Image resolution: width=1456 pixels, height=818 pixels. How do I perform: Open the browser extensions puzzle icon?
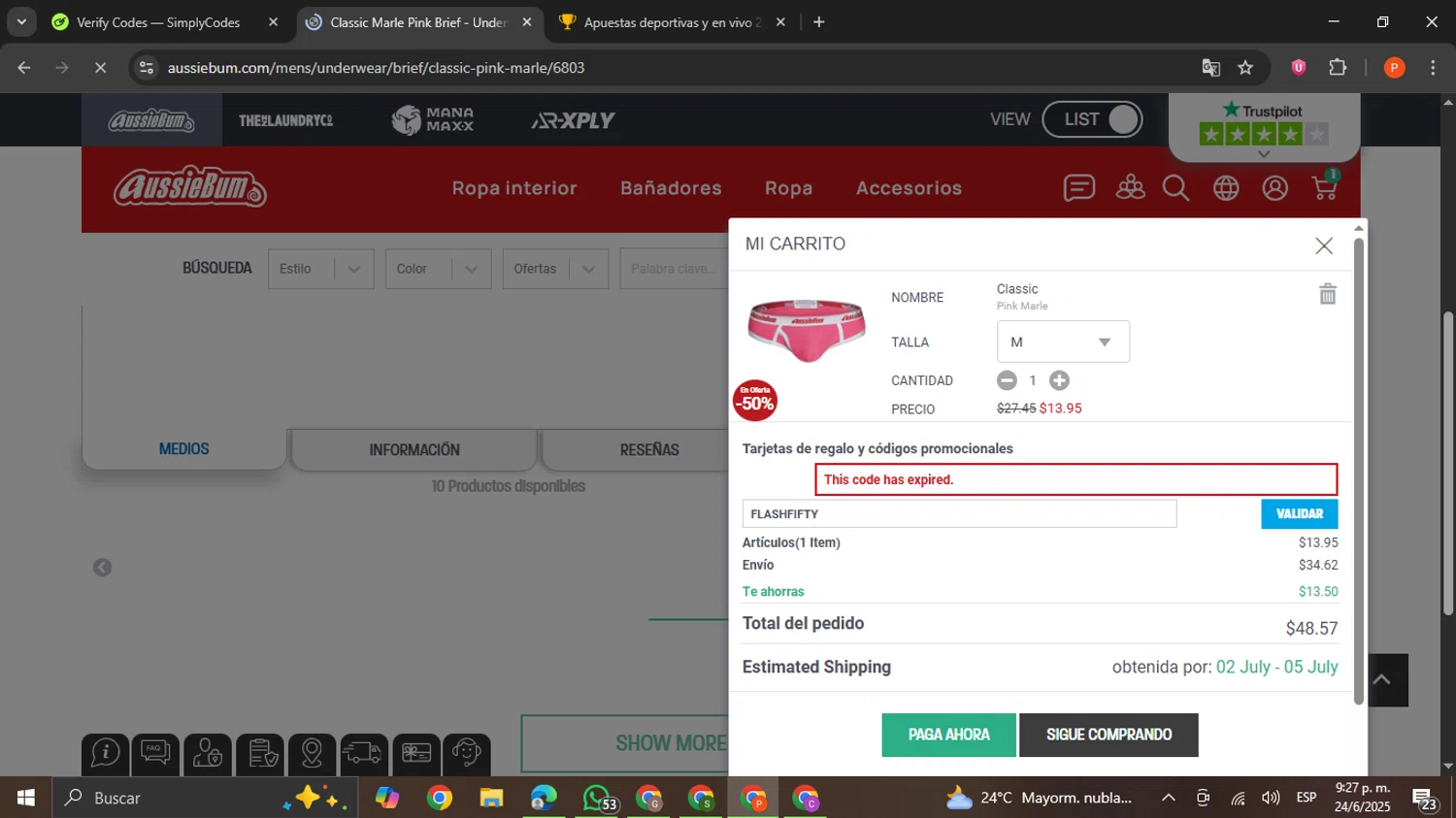click(x=1338, y=68)
